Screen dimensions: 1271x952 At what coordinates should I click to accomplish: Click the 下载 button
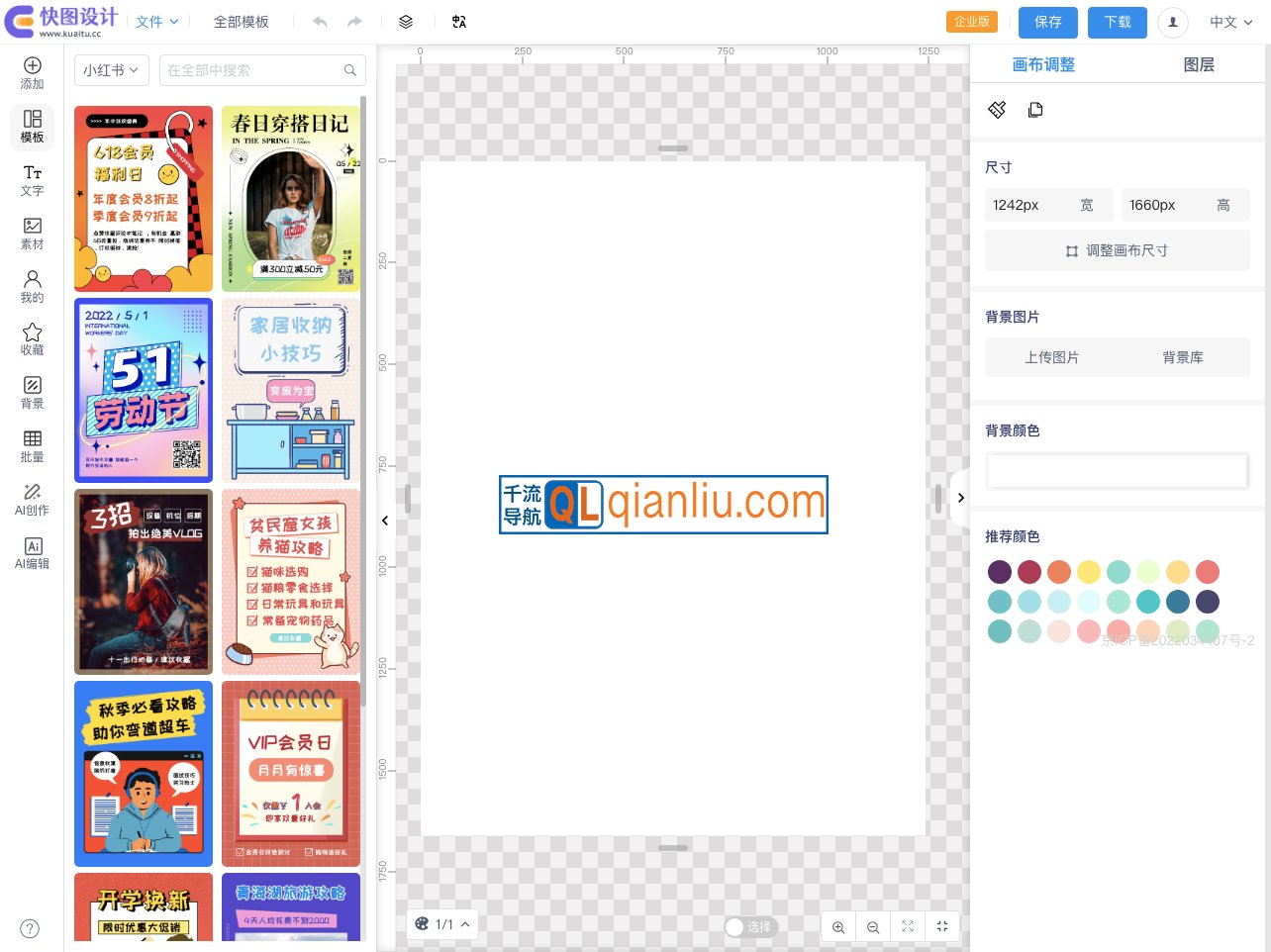pyautogui.click(x=1117, y=22)
